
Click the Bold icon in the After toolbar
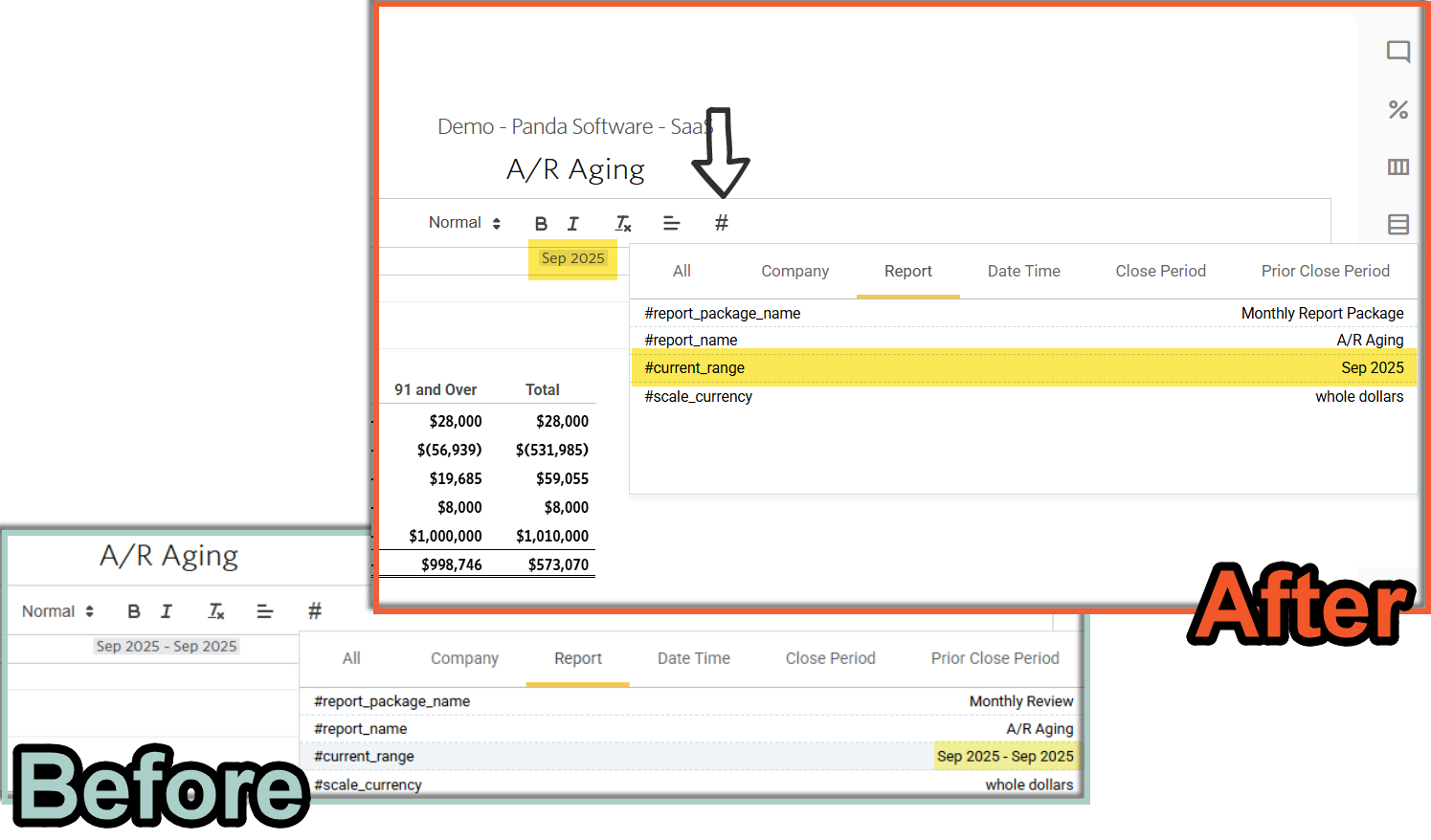click(x=541, y=224)
